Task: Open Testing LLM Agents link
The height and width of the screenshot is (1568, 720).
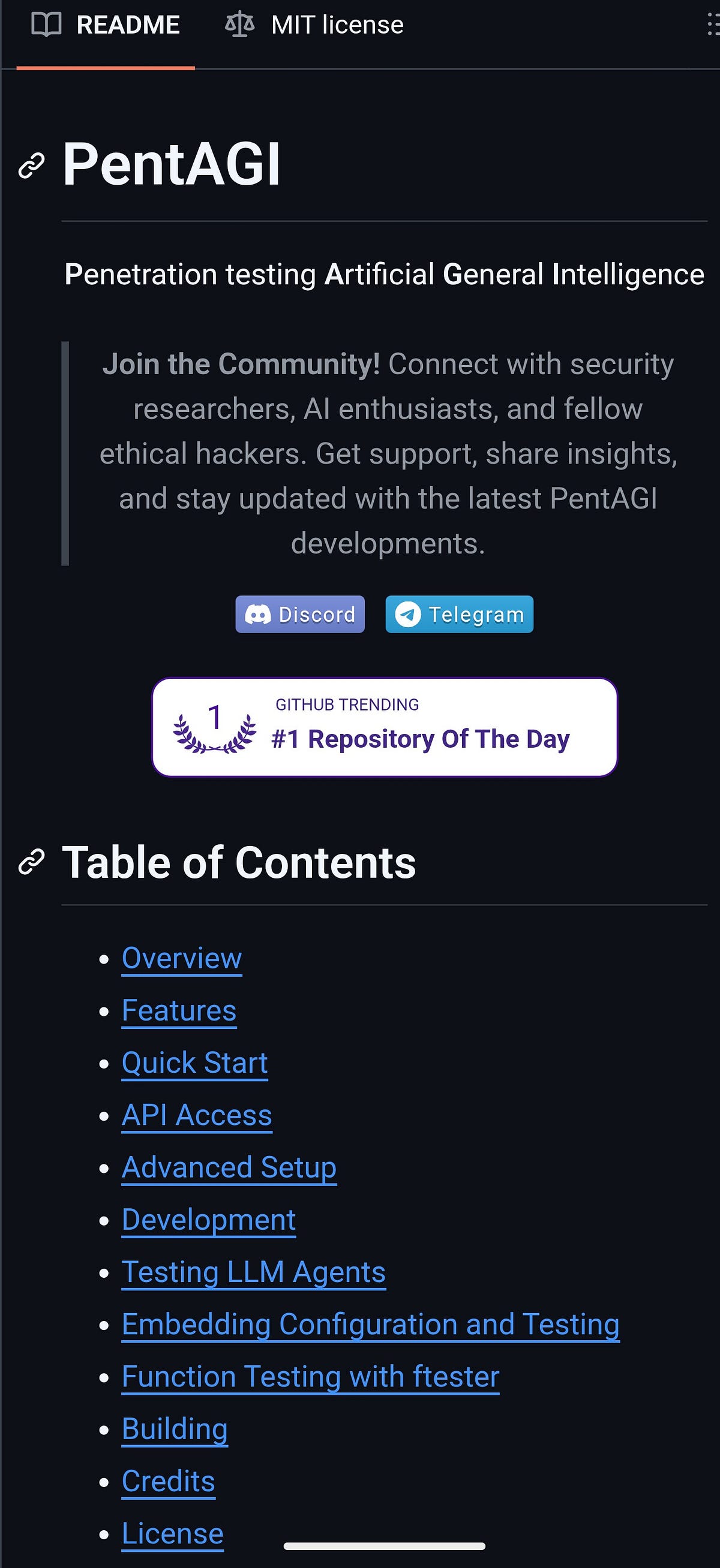Action: (253, 1272)
